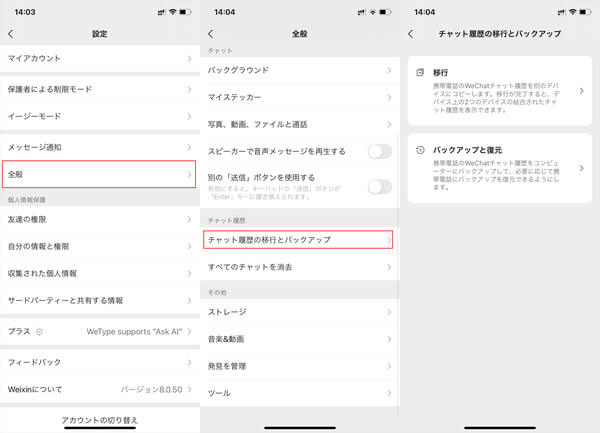This screenshot has width=600, height=433.
Task: Open フィードバック row
Action: 100,362
